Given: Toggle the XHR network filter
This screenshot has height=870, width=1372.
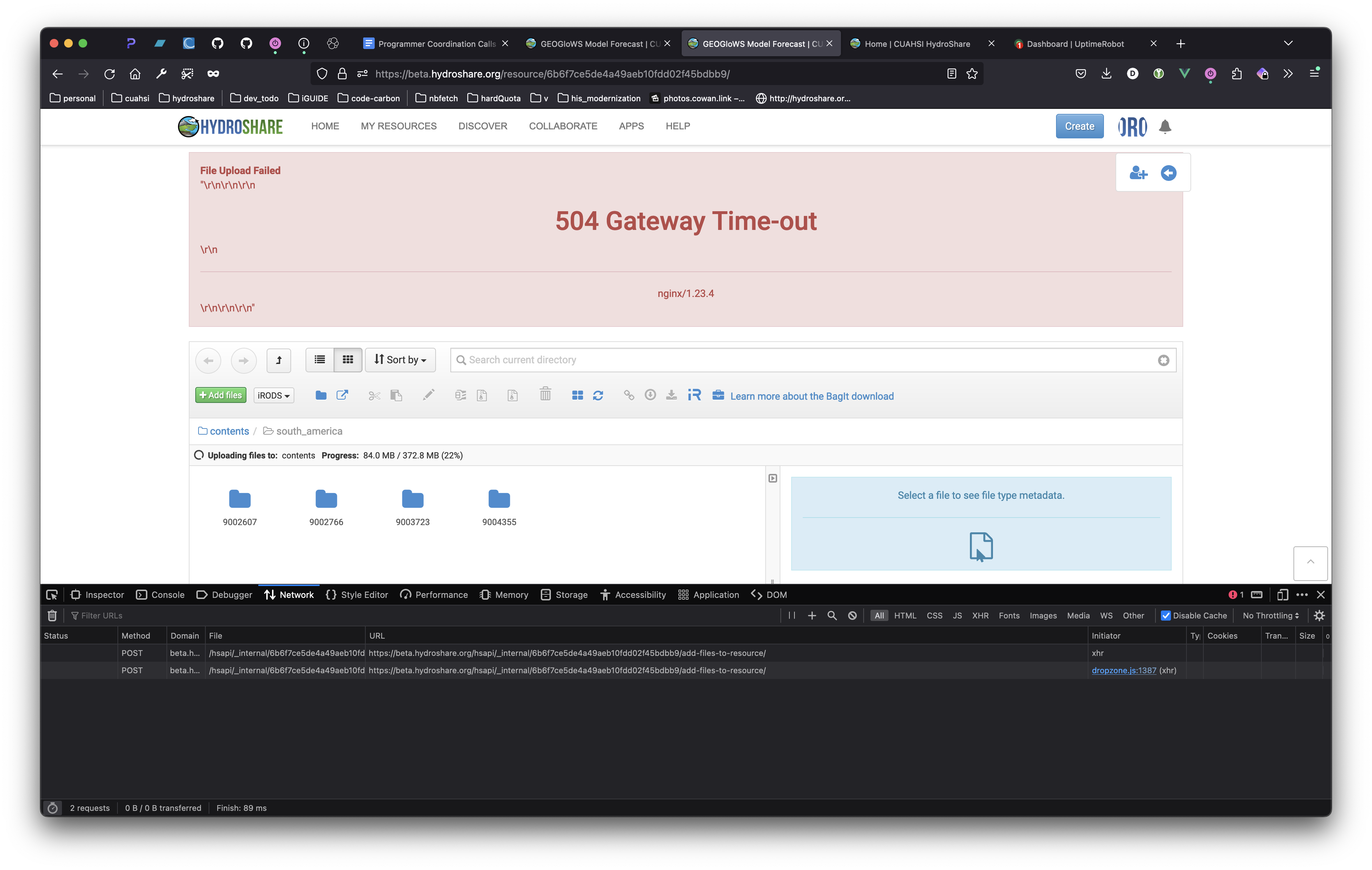Looking at the screenshot, I should [980, 615].
